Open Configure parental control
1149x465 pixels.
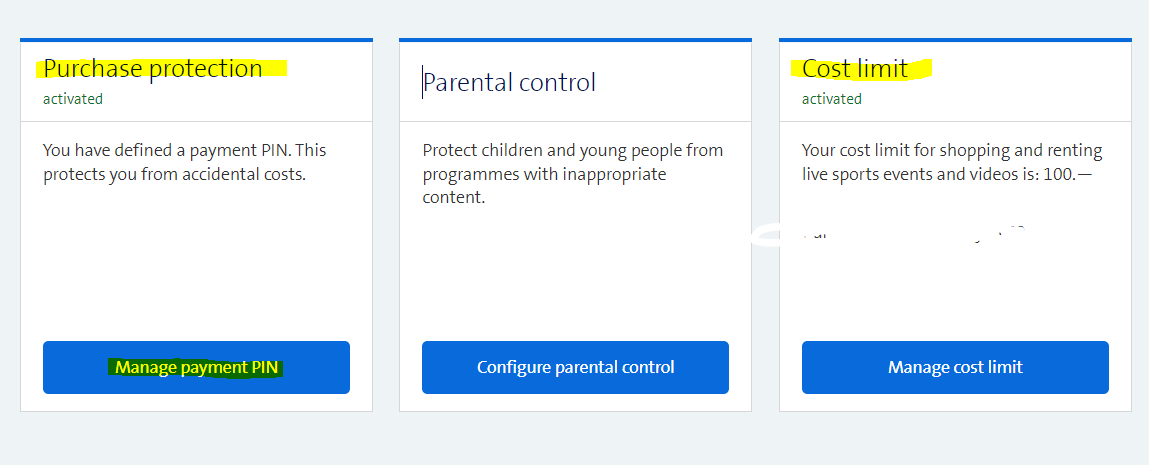[575, 367]
